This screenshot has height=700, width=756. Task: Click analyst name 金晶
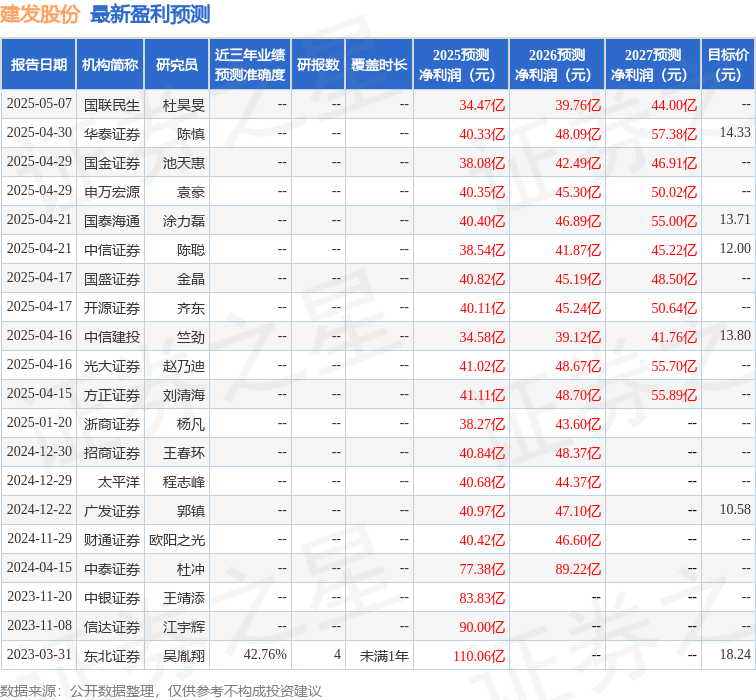[191, 279]
